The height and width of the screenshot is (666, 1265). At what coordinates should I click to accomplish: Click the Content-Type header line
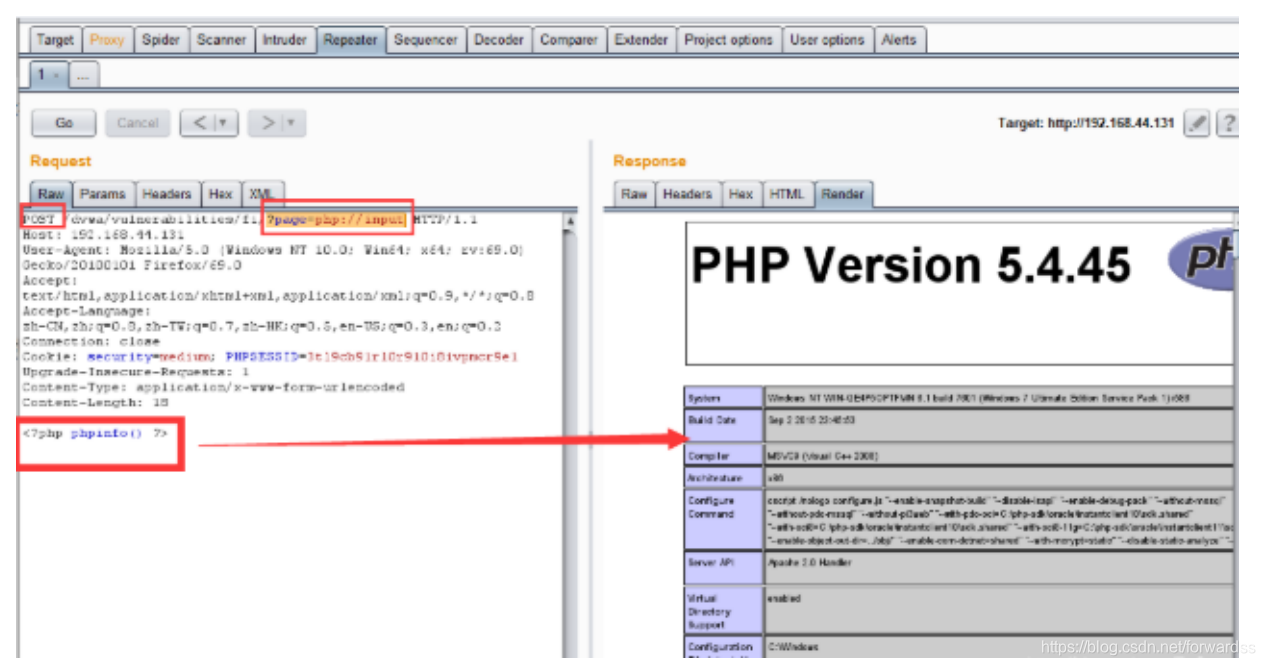(213, 387)
